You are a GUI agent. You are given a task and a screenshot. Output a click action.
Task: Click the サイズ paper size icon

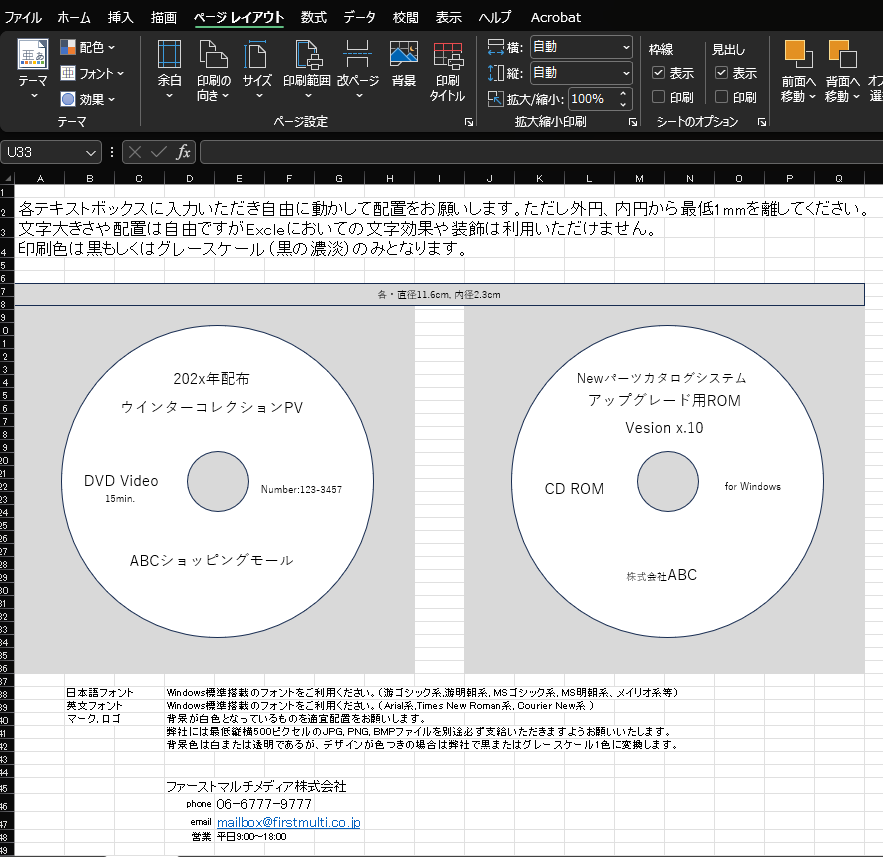[x=257, y=55]
